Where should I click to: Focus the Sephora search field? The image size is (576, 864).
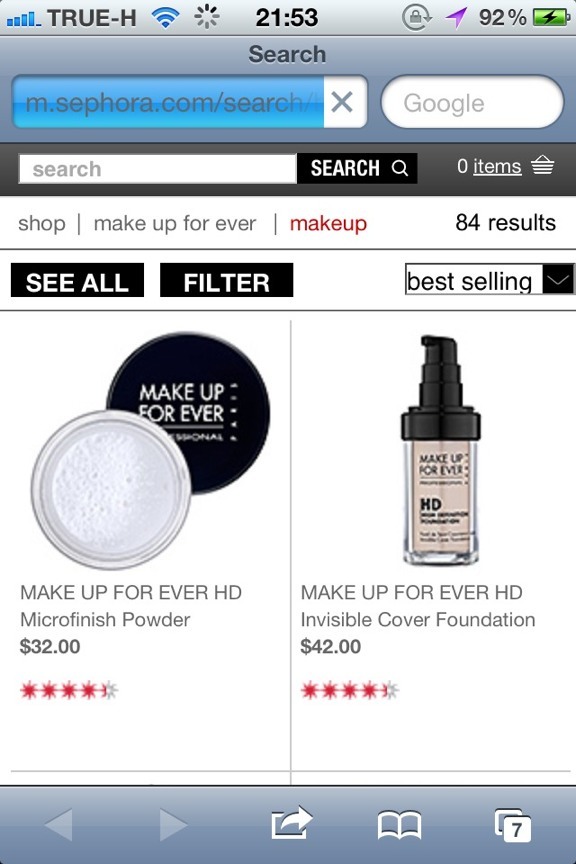pyautogui.click(x=158, y=169)
